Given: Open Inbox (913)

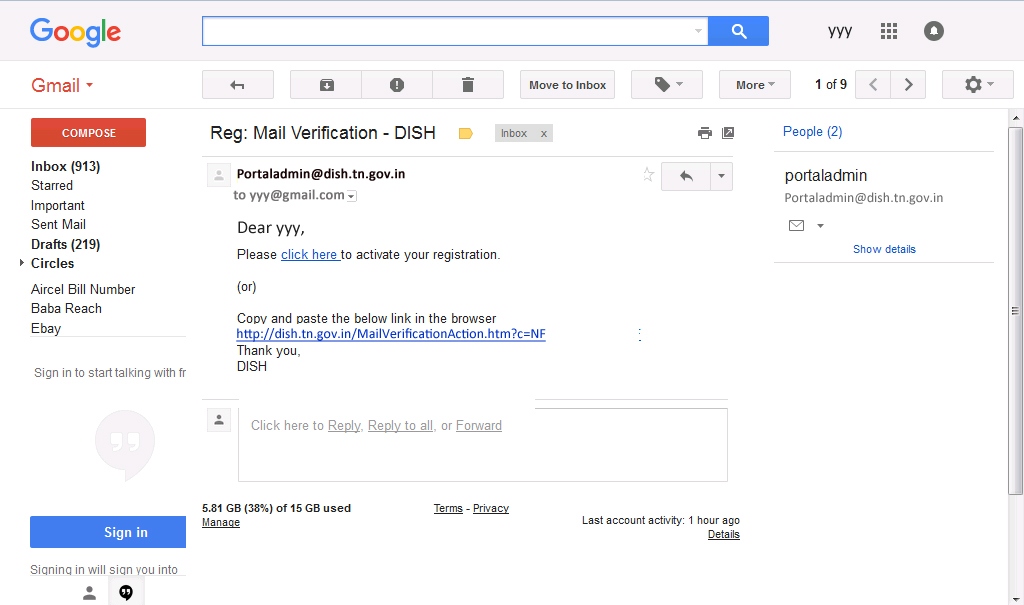Looking at the screenshot, I should (65, 167).
